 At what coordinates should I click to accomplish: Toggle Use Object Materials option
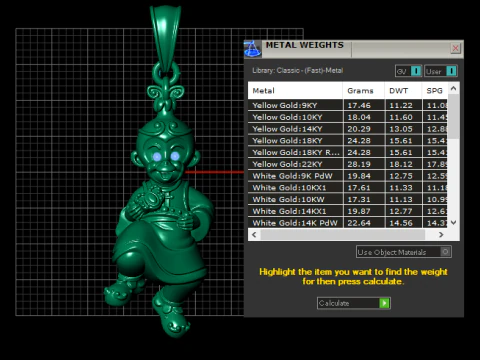pos(404,252)
